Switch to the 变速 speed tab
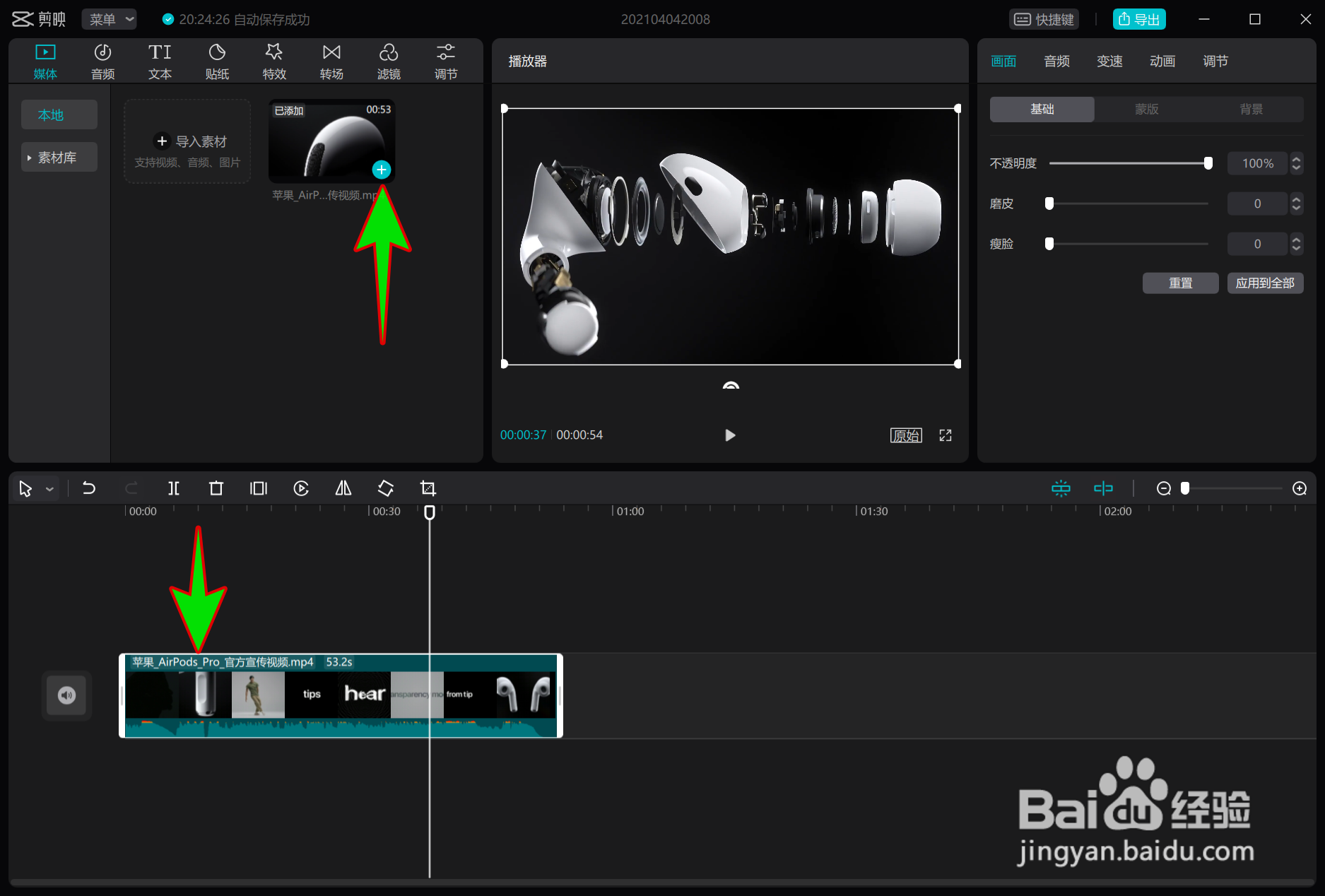This screenshot has width=1325, height=896. pos(1109,61)
